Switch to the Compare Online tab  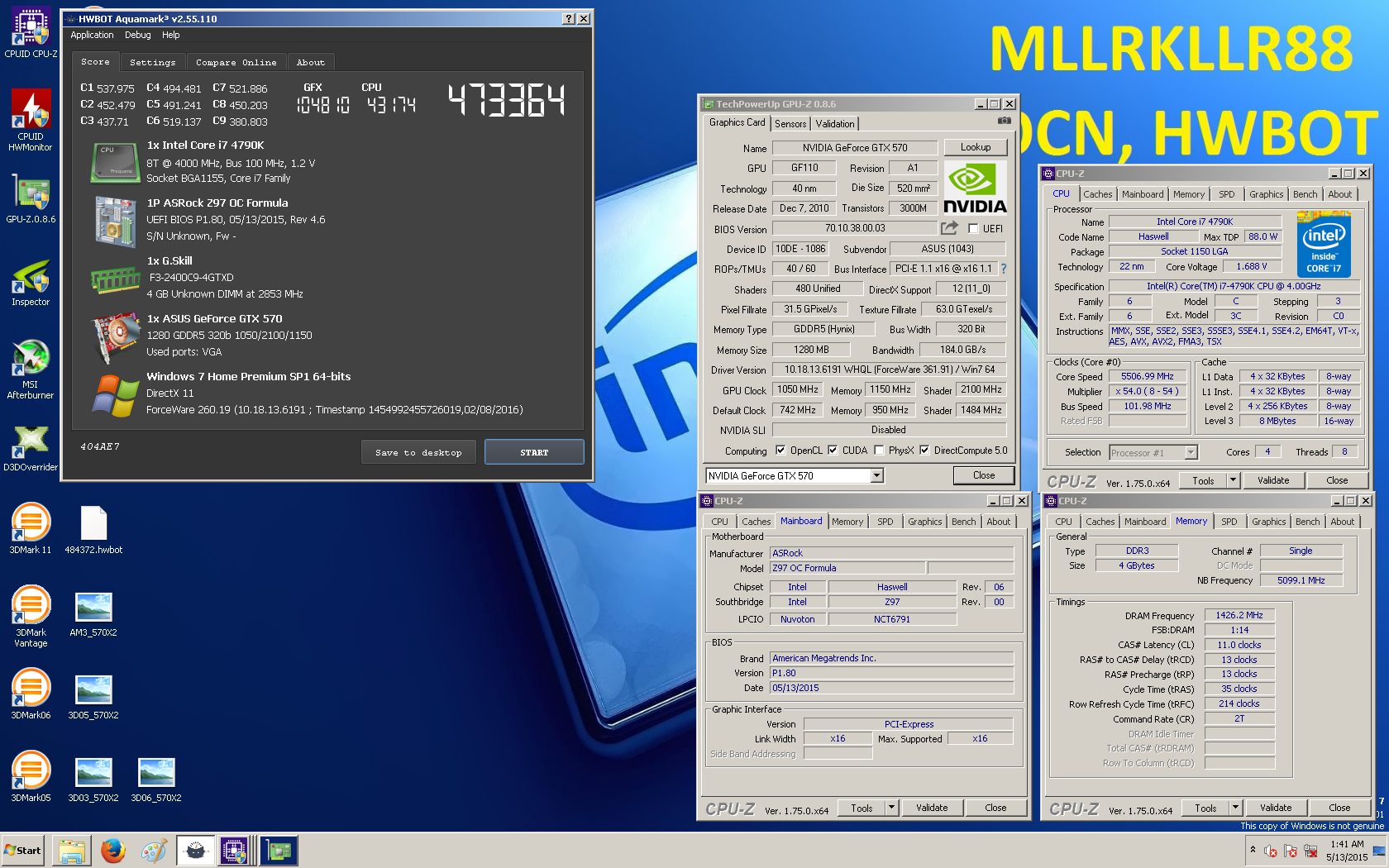[236, 62]
